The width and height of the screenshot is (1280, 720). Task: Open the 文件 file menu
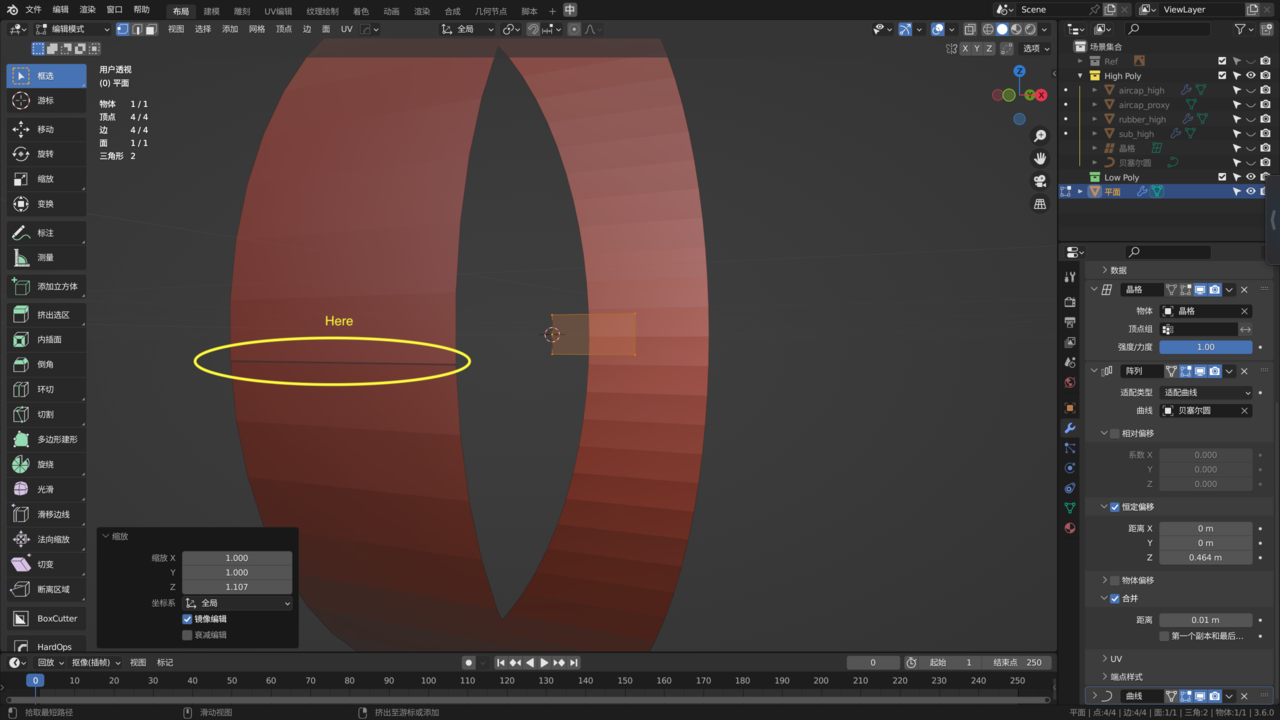coord(33,10)
